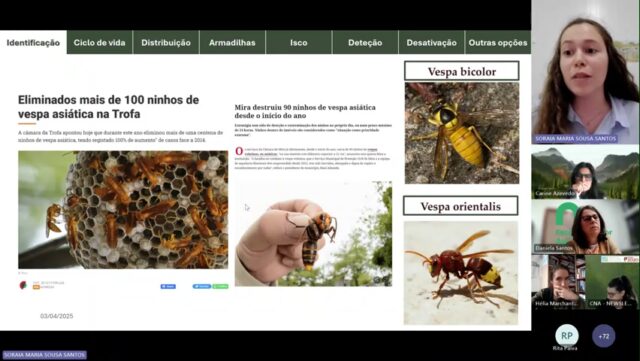Open the Ciclo de vida tab
The height and width of the screenshot is (361, 640).
pos(100,42)
